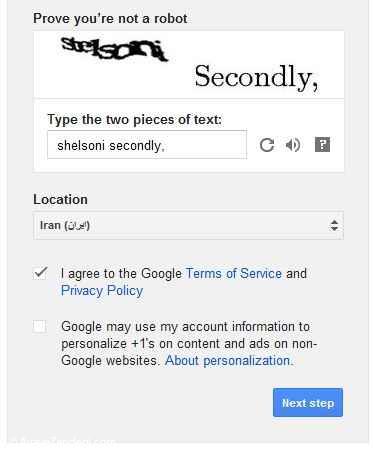Open the Terms of Service link

click(234, 274)
